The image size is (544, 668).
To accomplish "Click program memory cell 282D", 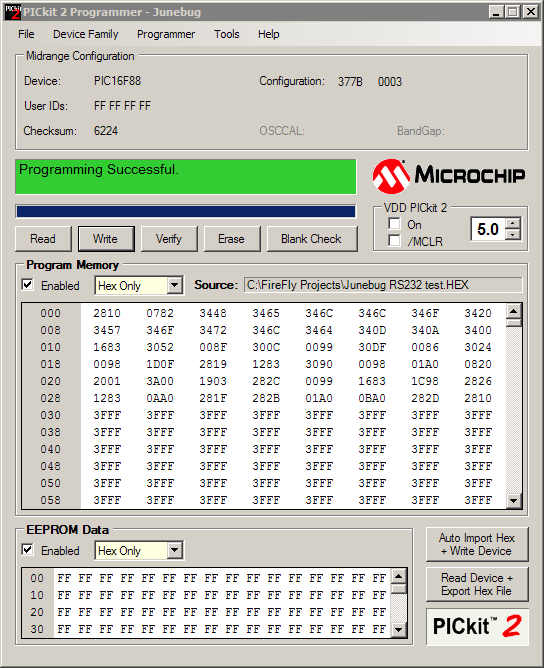I will (425, 398).
